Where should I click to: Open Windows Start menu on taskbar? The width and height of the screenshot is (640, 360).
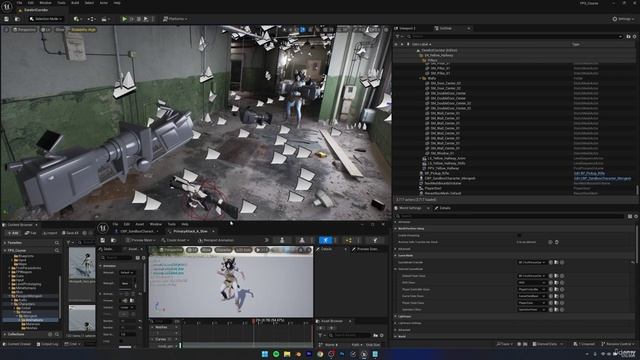point(264,354)
